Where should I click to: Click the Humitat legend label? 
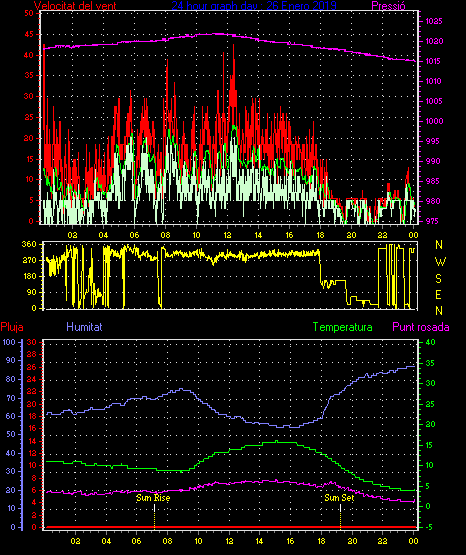84,327
